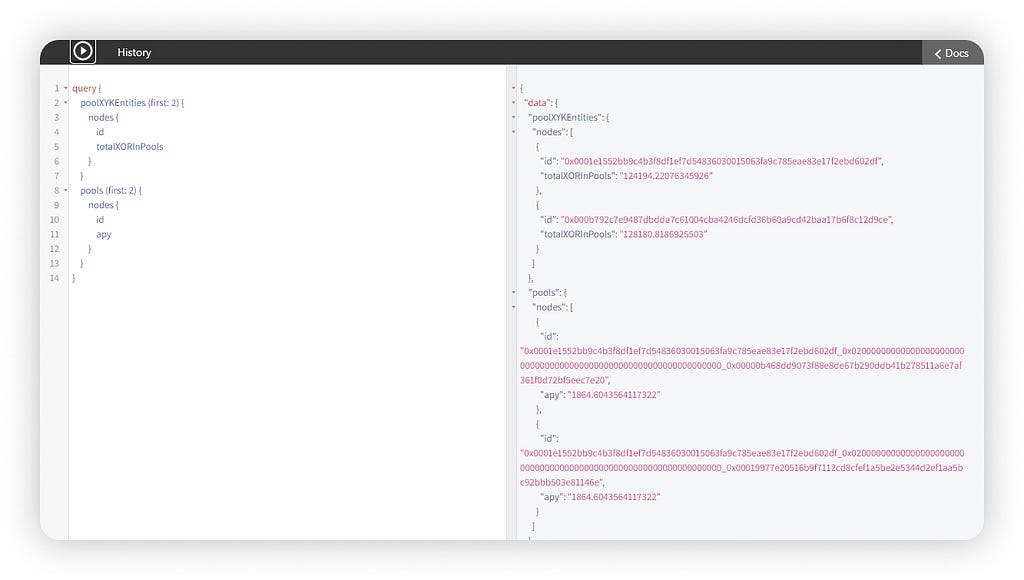Select the first totalXORInPools value 124194.22076345926
Image resolution: width=1024 pixels, height=580 pixels.
pyautogui.click(x=666, y=176)
